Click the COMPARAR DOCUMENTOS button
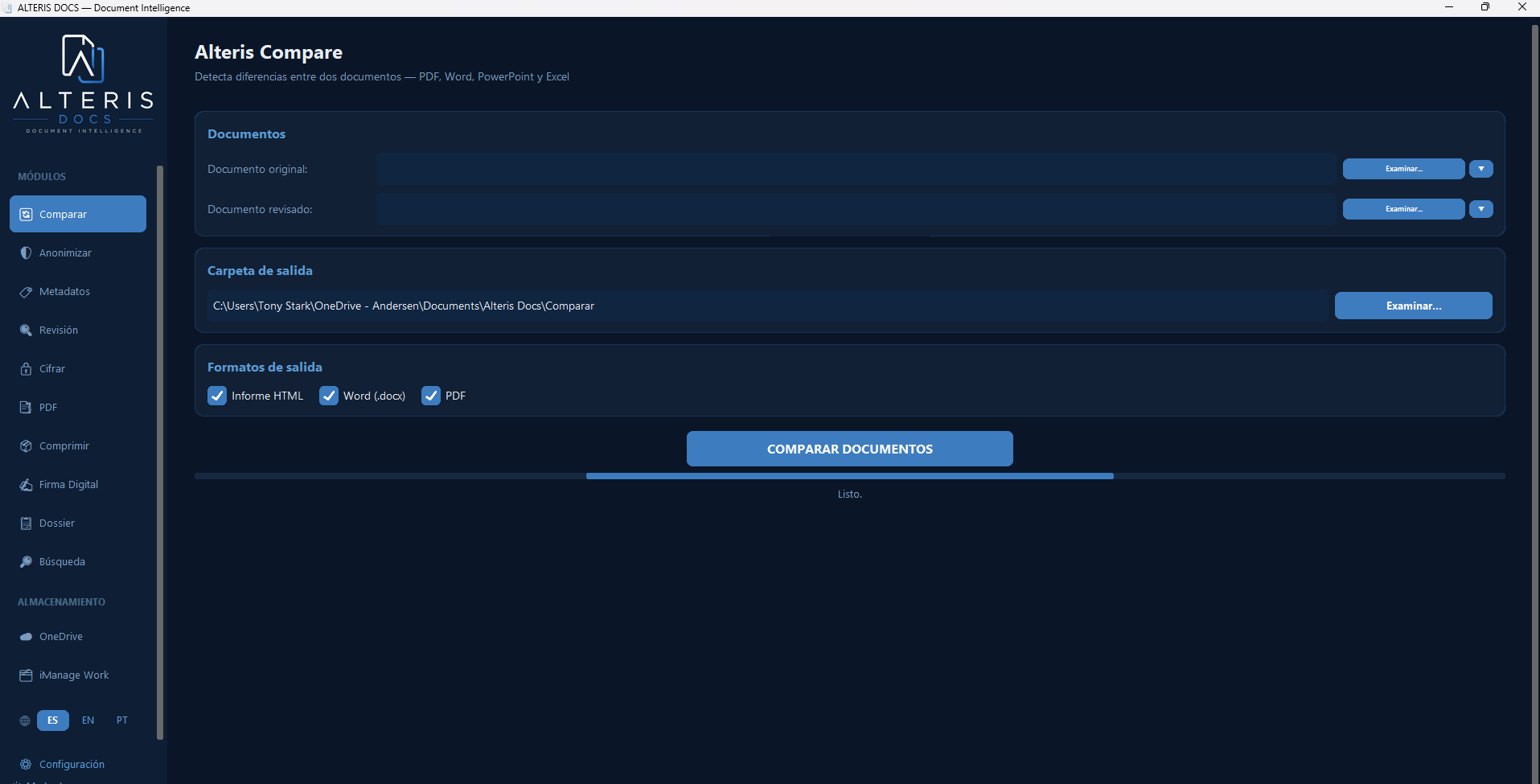Image resolution: width=1540 pixels, height=784 pixels. 850,449
